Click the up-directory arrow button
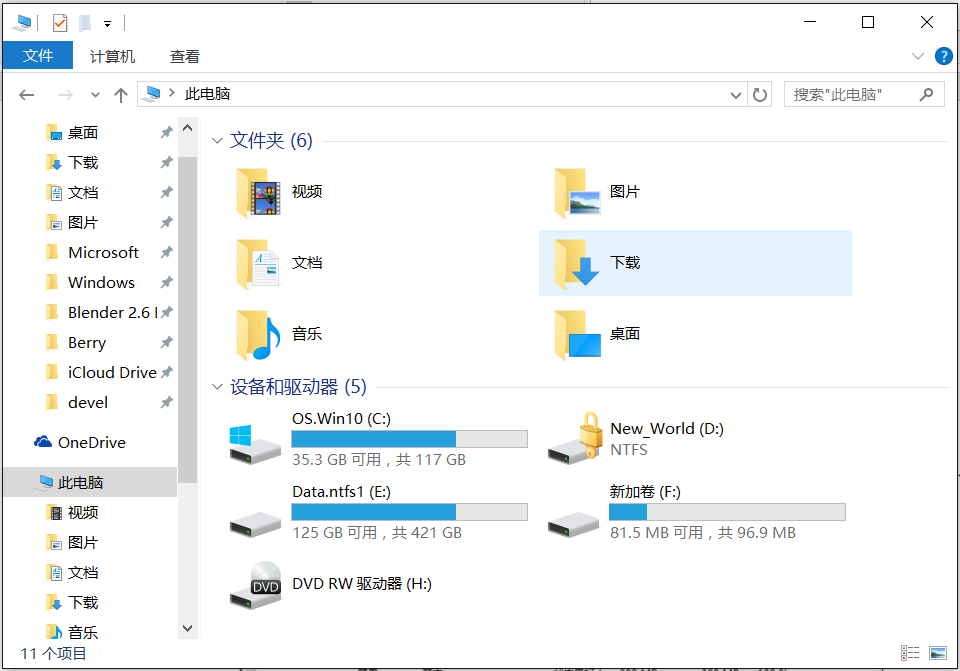 coord(121,95)
